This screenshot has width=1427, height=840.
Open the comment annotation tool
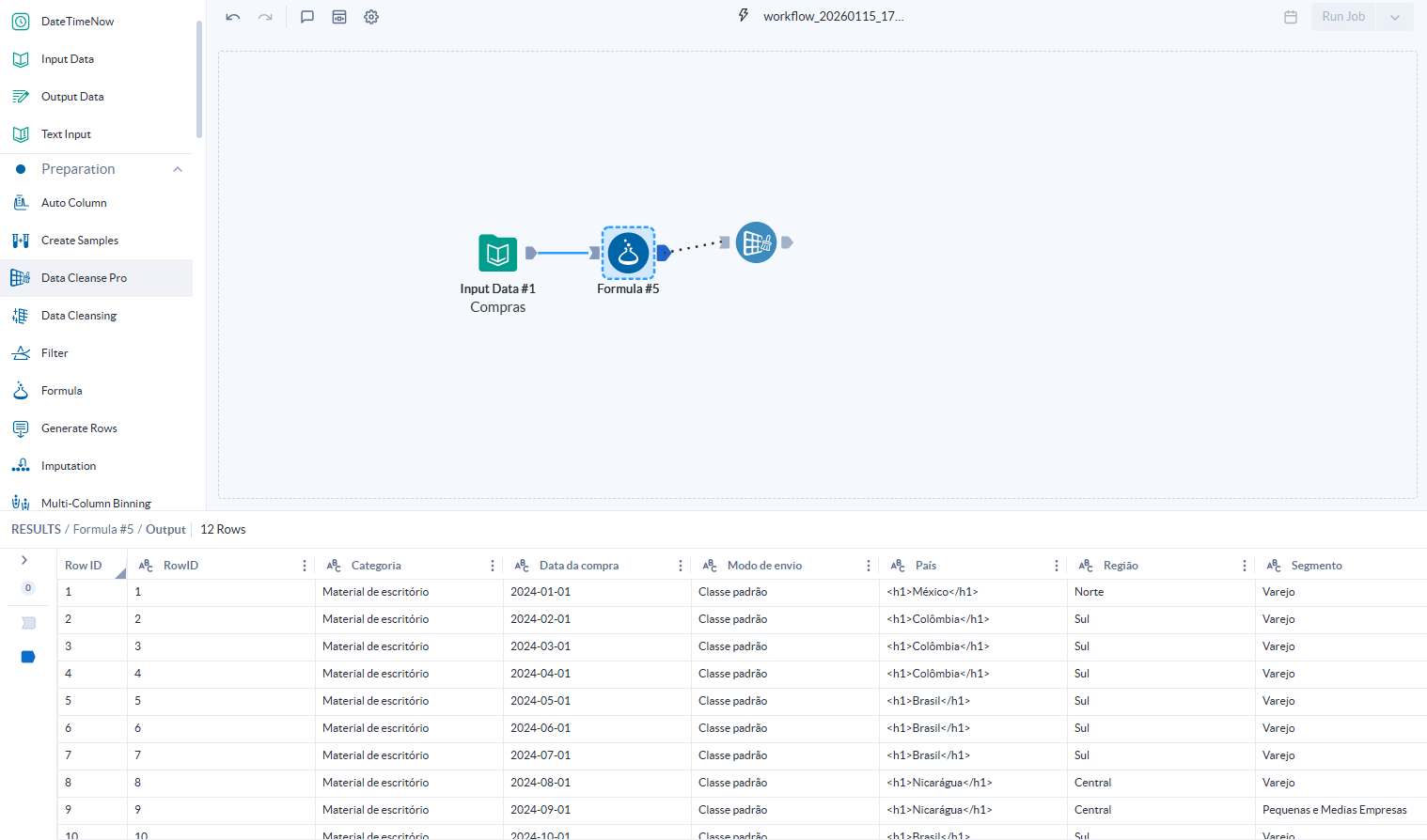tap(306, 17)
